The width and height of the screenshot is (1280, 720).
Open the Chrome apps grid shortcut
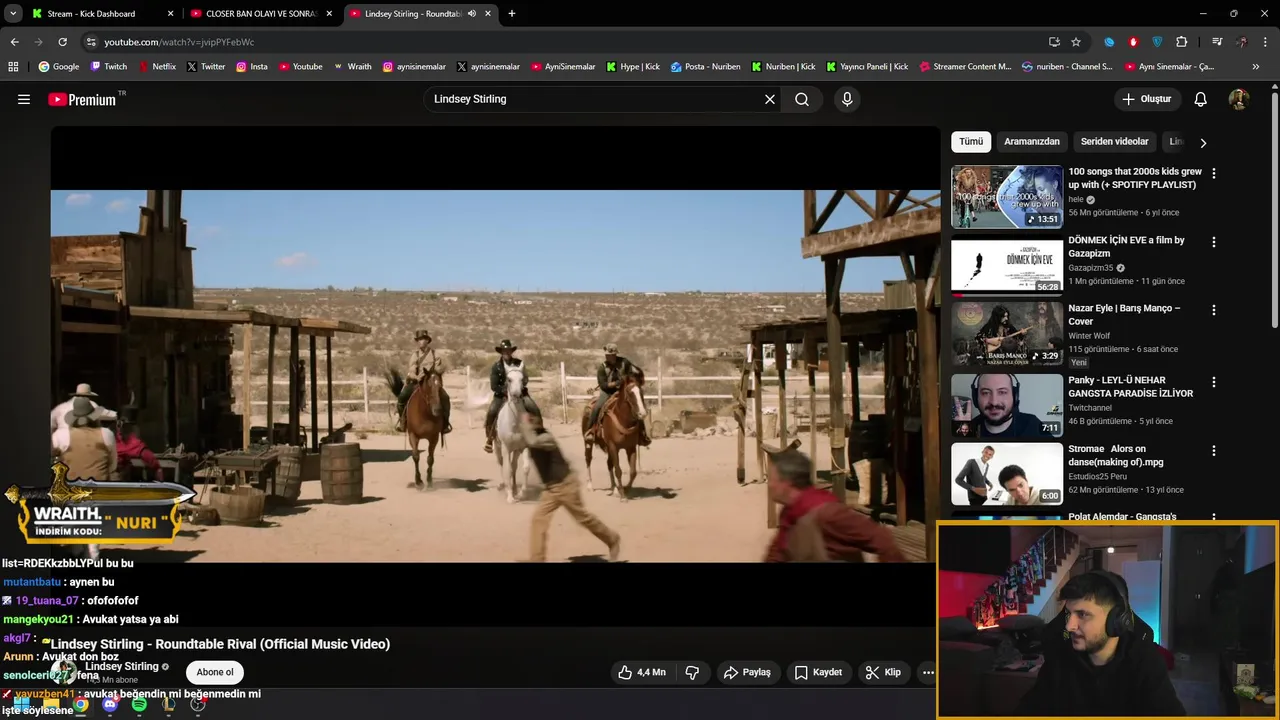[13, 67]
